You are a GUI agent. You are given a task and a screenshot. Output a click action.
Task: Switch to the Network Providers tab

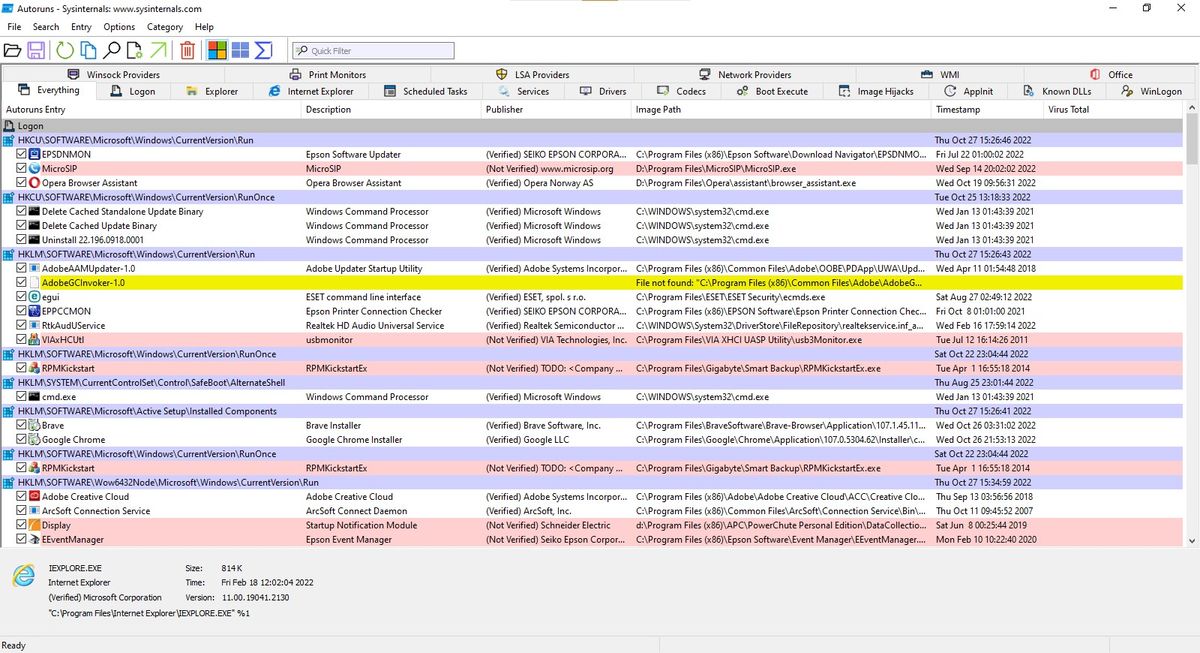(x=745, y=74)
